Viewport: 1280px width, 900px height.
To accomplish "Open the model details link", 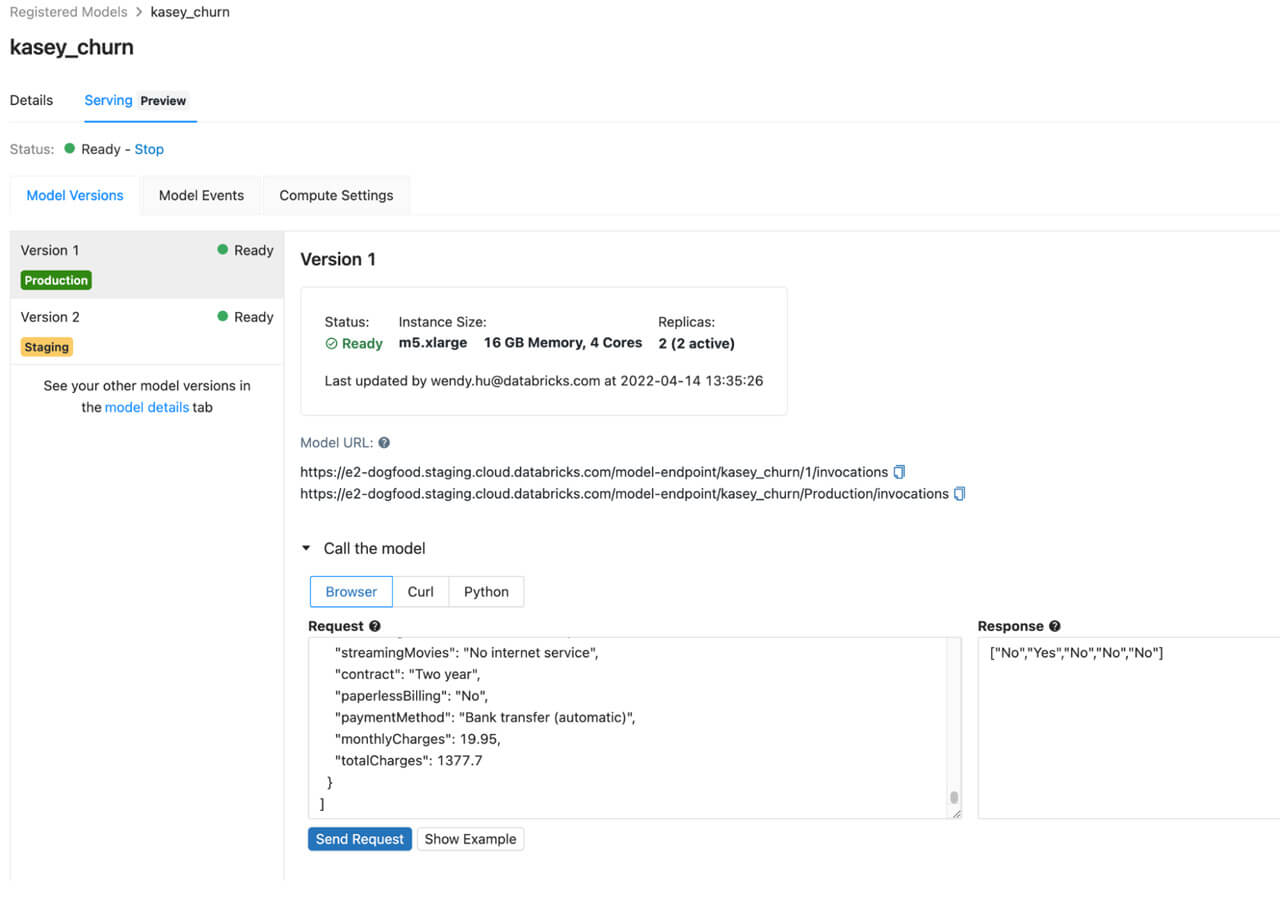I will (147, 407).
